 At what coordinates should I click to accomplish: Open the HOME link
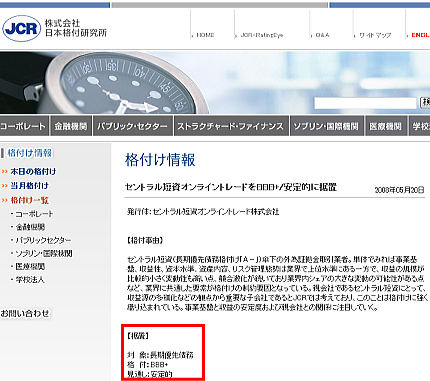pos(205,35)
